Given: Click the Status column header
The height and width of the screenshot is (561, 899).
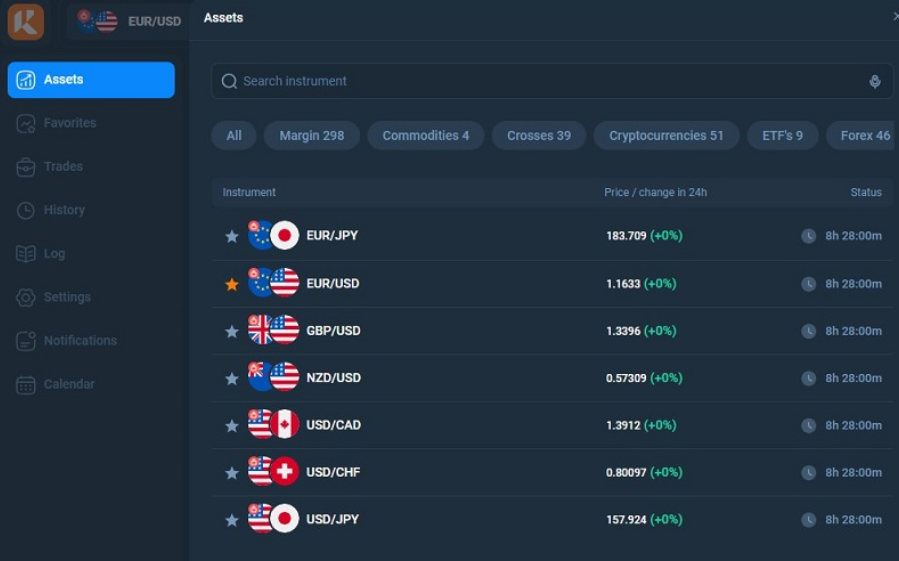Looking at the screenshot, I should click(x=866, y=192).
